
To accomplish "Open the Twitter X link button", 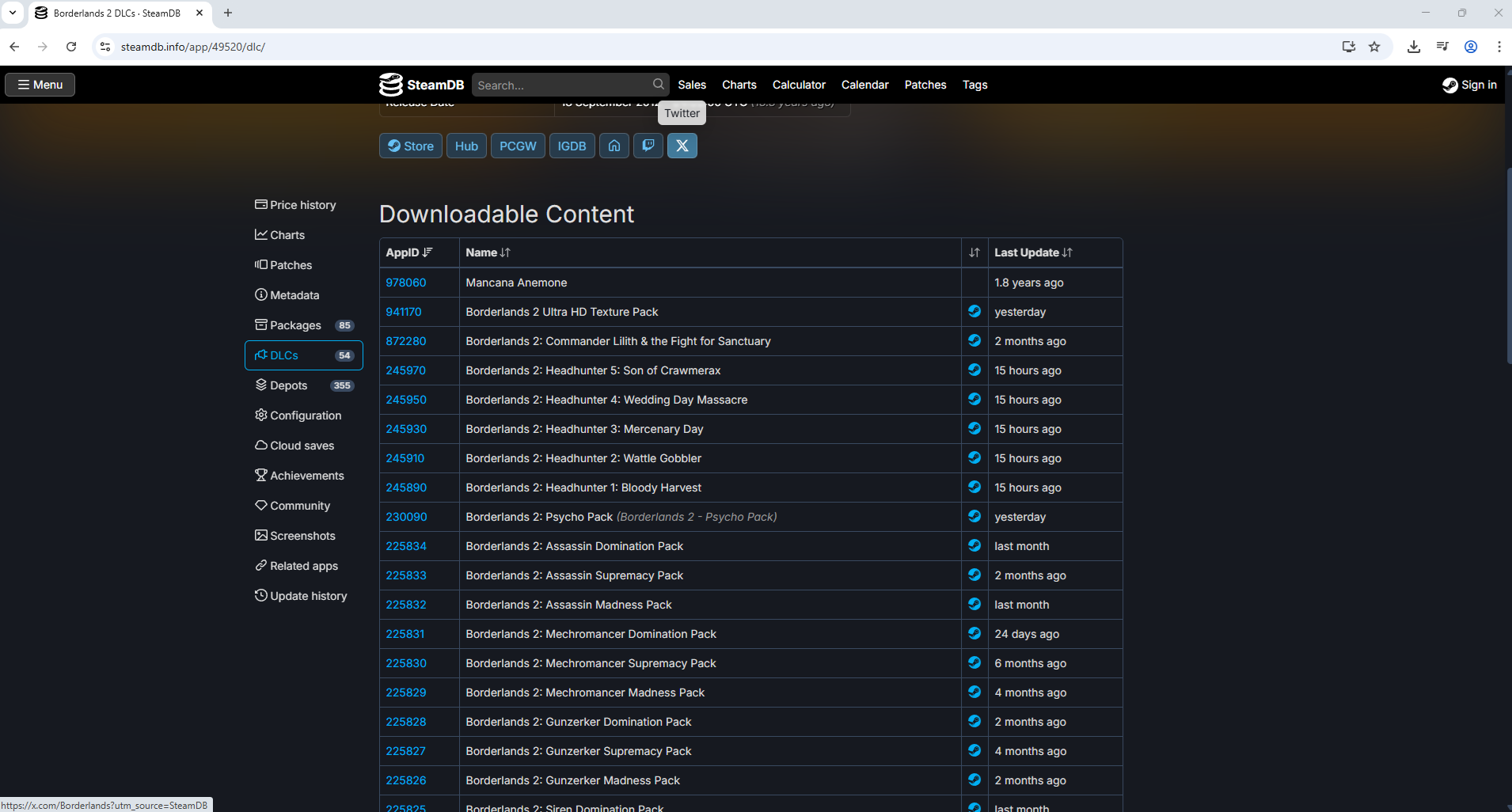I will point(682,146).
